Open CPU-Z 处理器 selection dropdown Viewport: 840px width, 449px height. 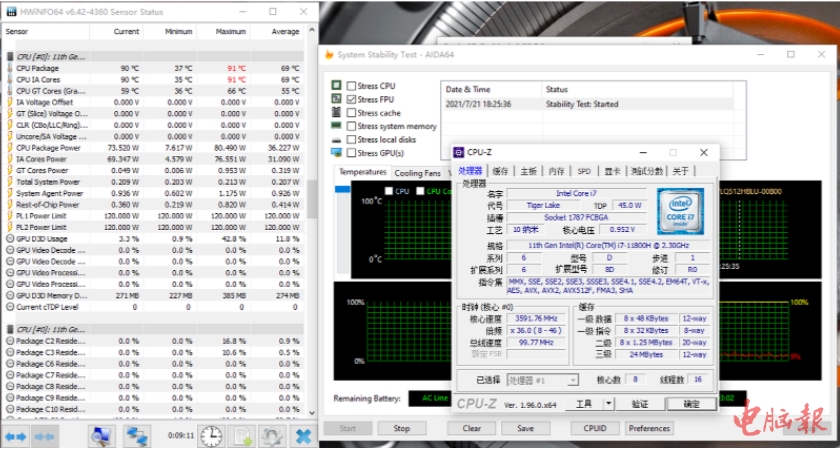545,380
